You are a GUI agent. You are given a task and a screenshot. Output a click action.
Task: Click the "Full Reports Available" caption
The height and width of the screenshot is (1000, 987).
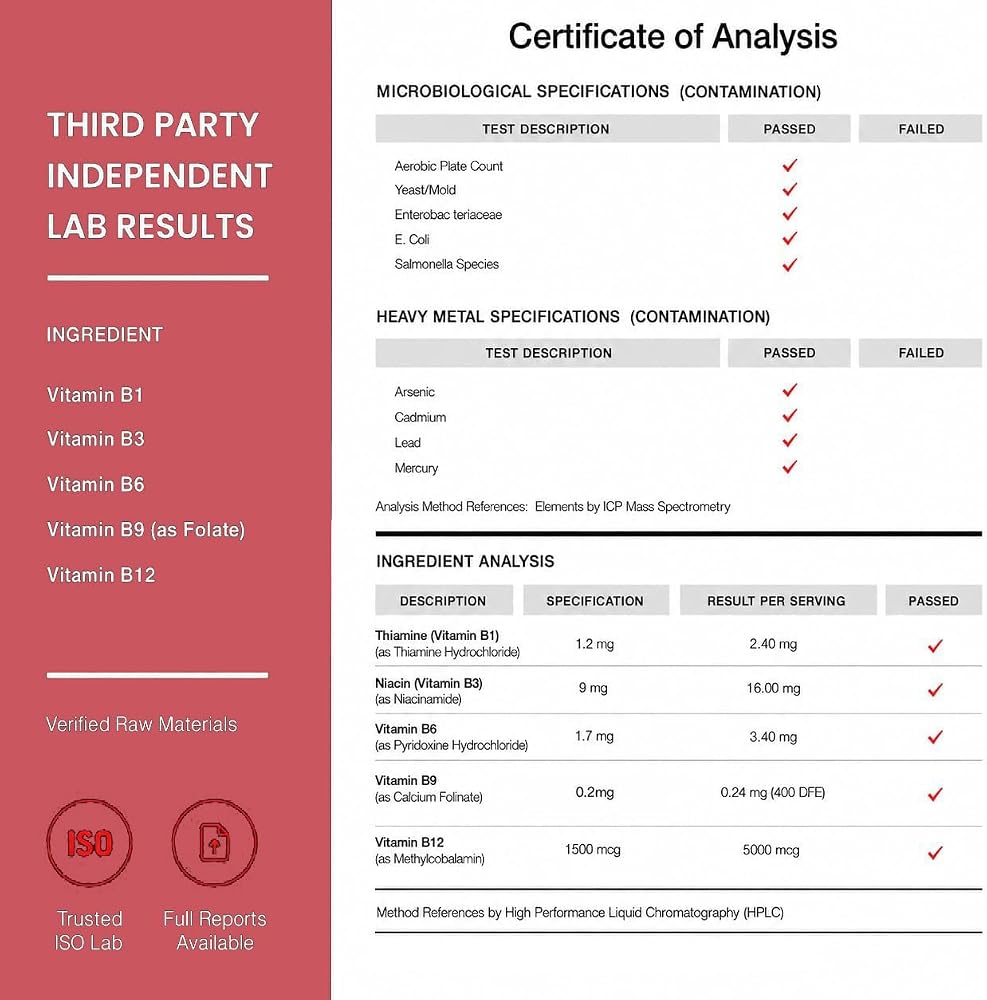pos(215,930)
